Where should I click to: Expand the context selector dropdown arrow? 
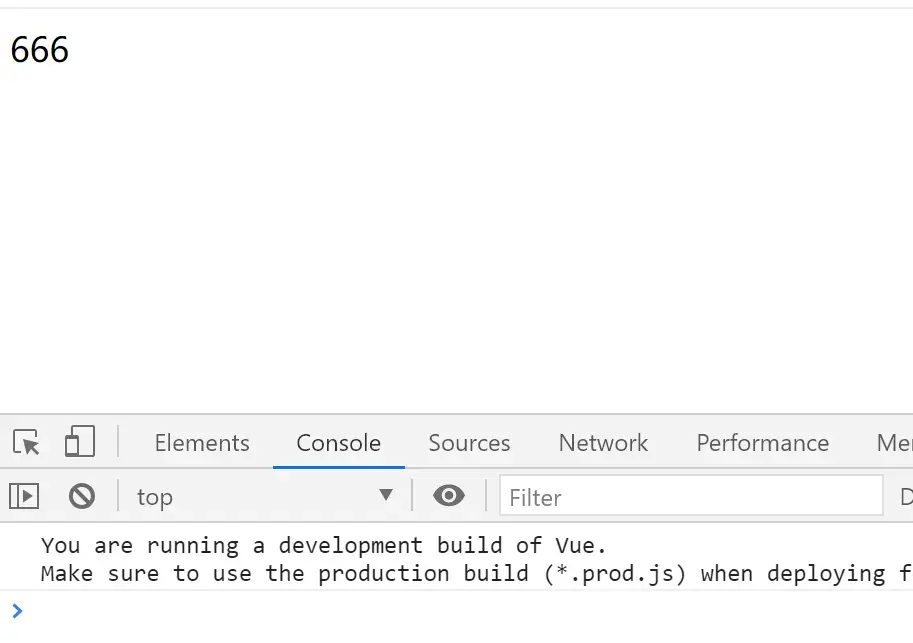click(386, 496)
